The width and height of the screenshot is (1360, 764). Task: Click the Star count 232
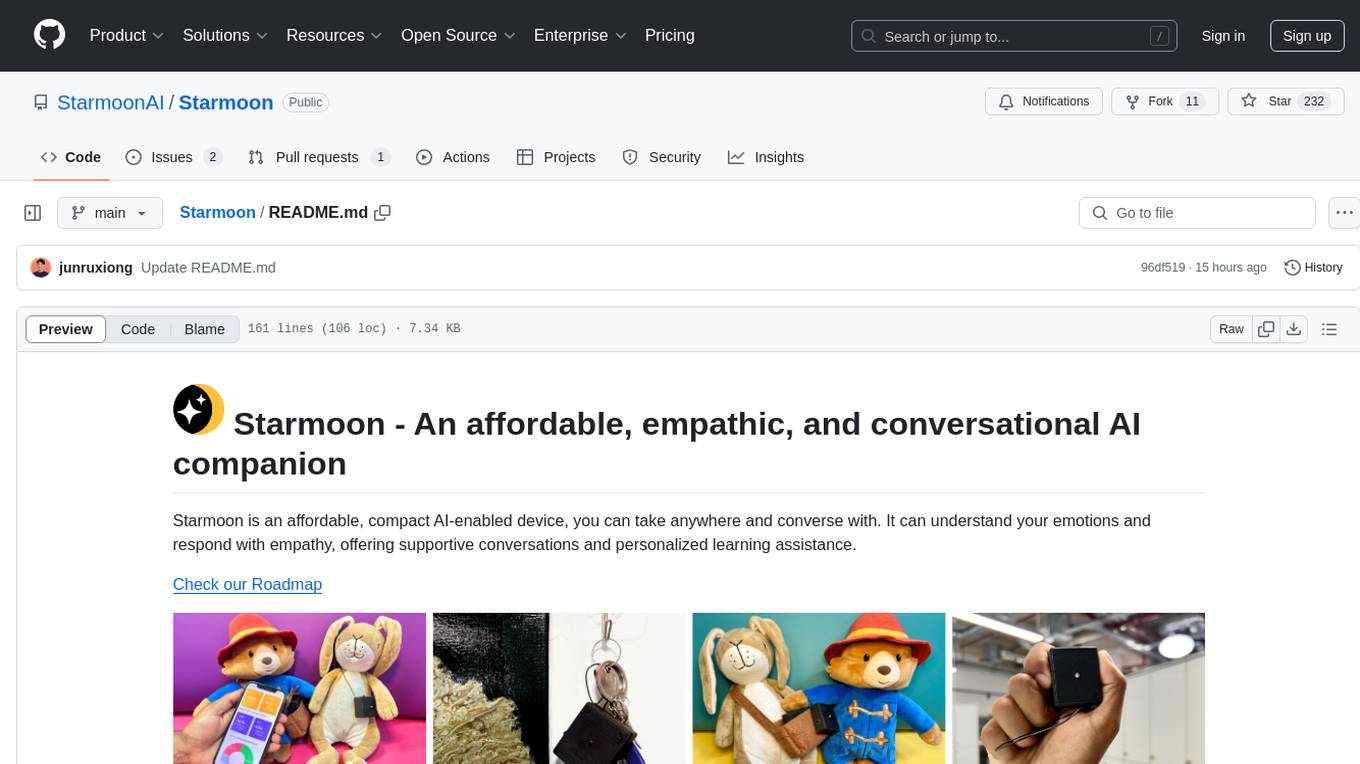(1313, 102)
